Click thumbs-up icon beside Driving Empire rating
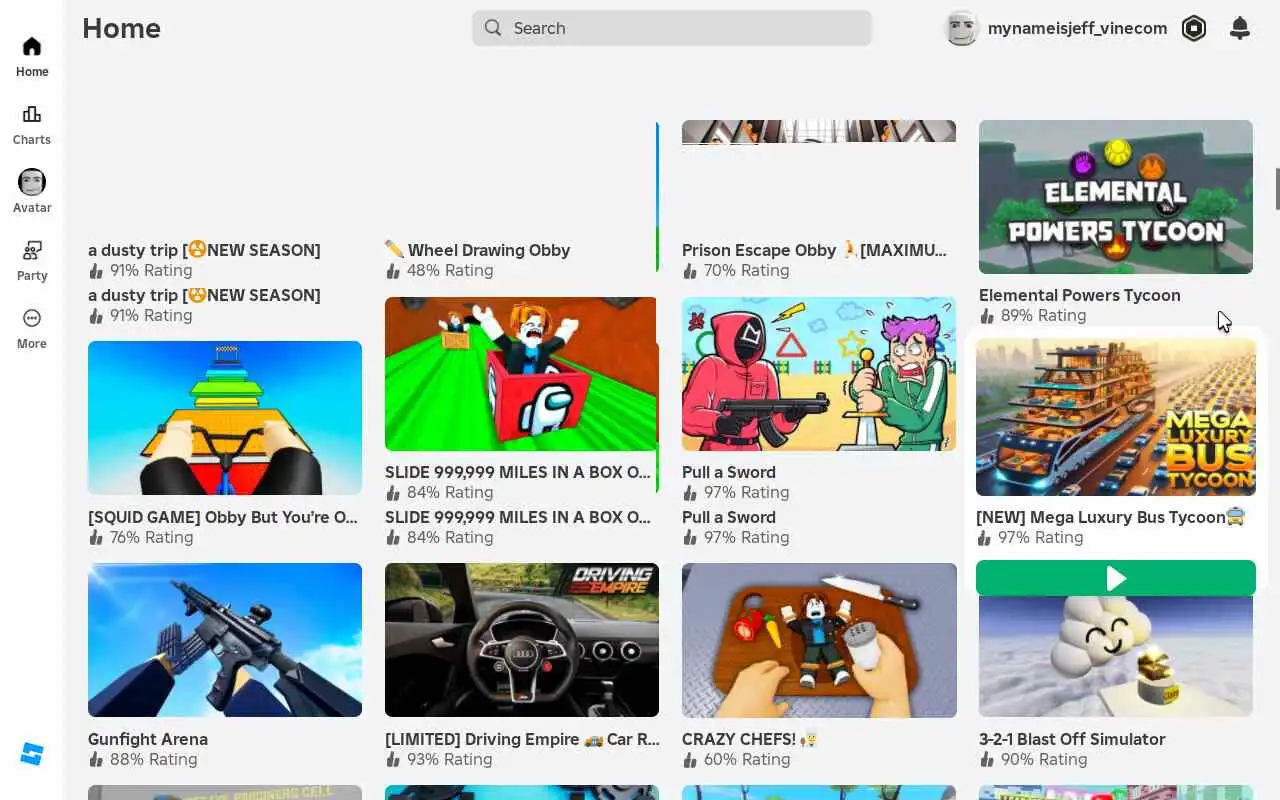 (393, 759)
